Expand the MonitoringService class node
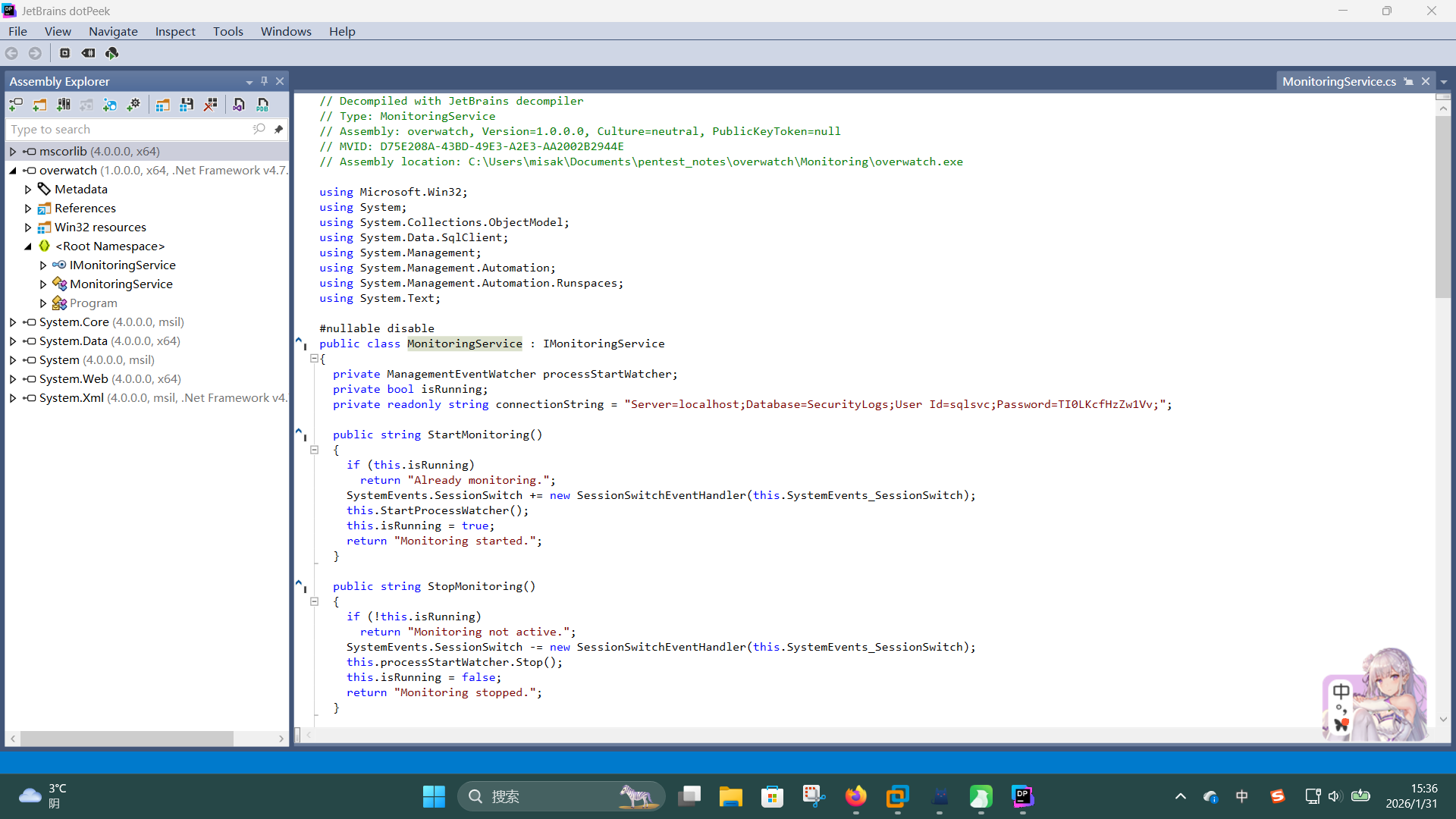The width and height of the screenshot is (1456, 819). [43, 284]
